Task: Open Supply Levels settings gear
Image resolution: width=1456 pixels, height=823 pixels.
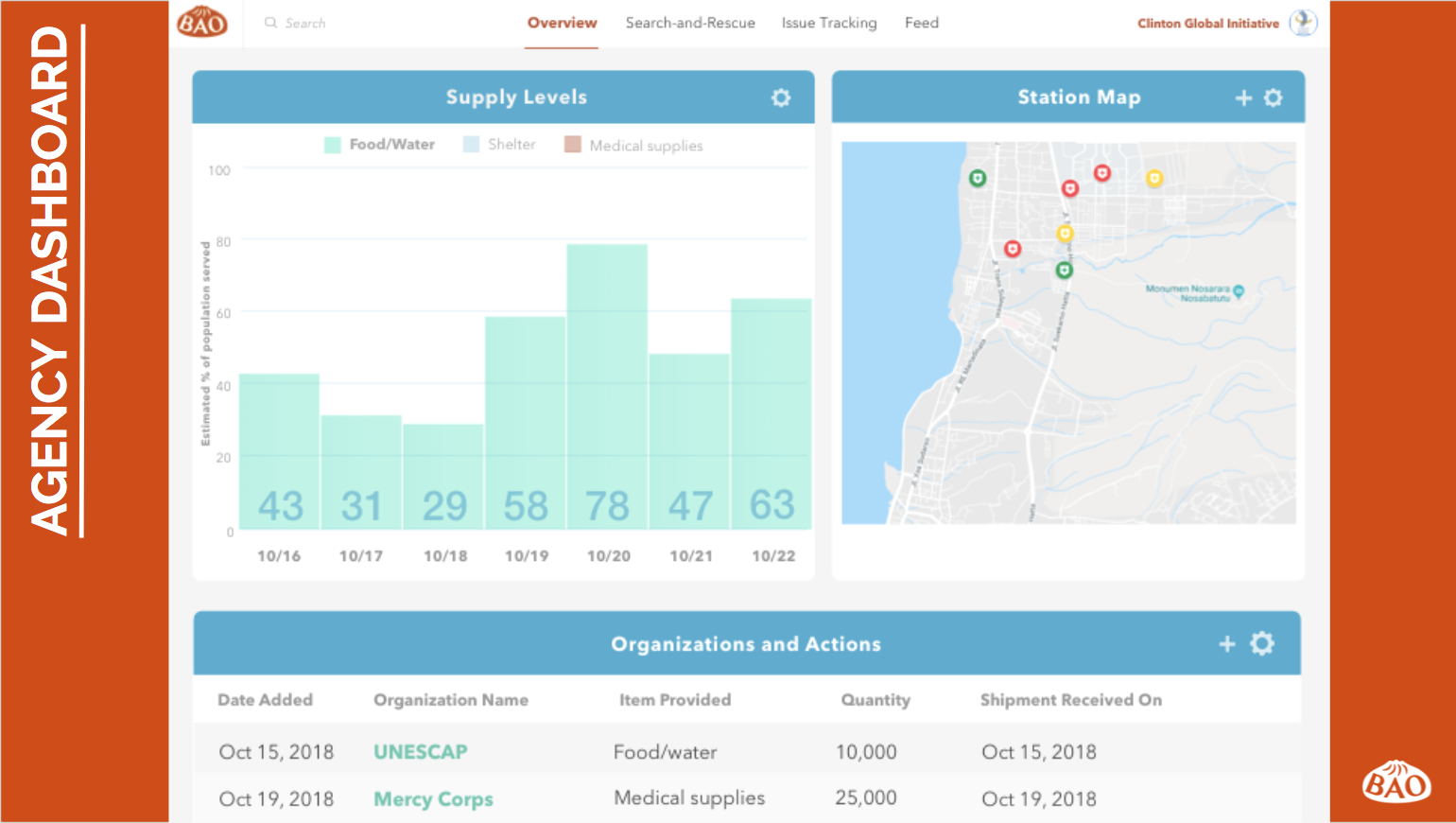Action: pos(781,97)
